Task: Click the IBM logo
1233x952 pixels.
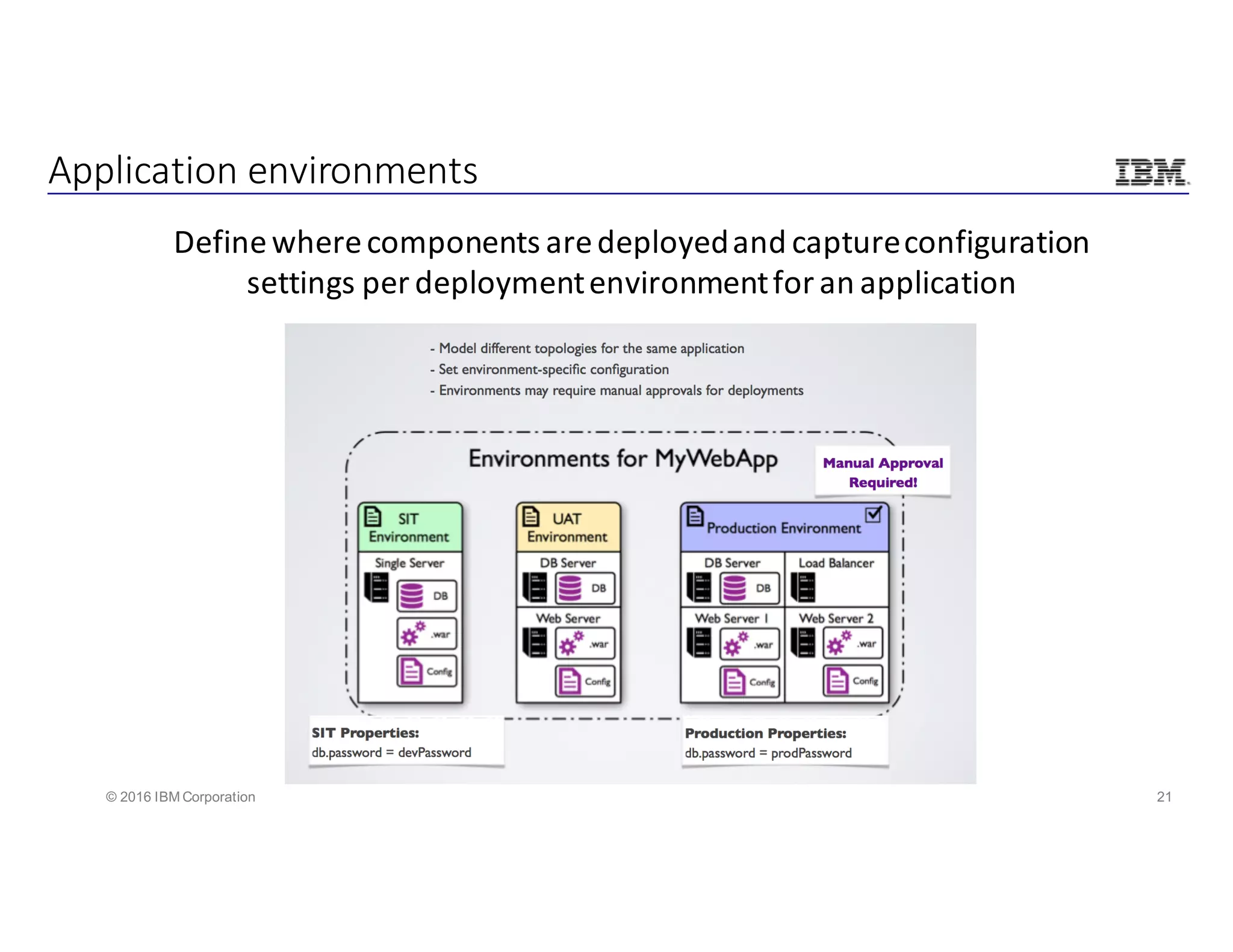Action: tap(1151, 172)
